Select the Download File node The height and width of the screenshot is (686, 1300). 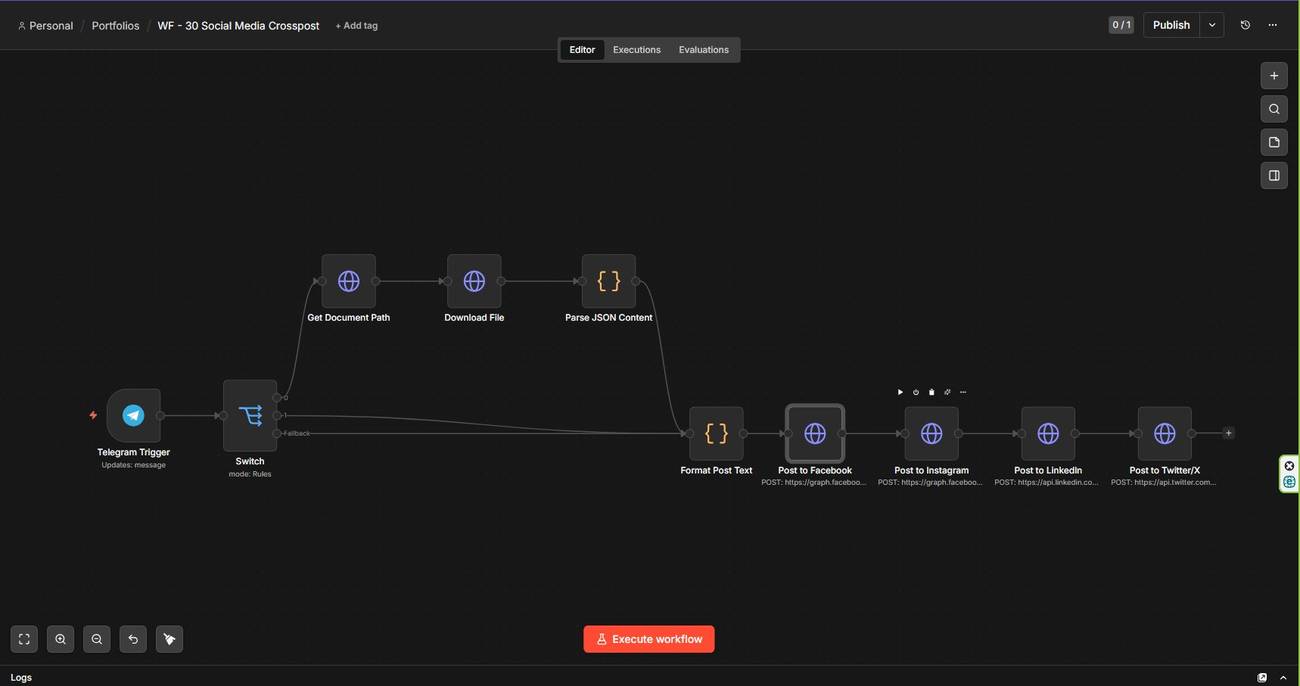pyautogui.click(x=474, y=281)
